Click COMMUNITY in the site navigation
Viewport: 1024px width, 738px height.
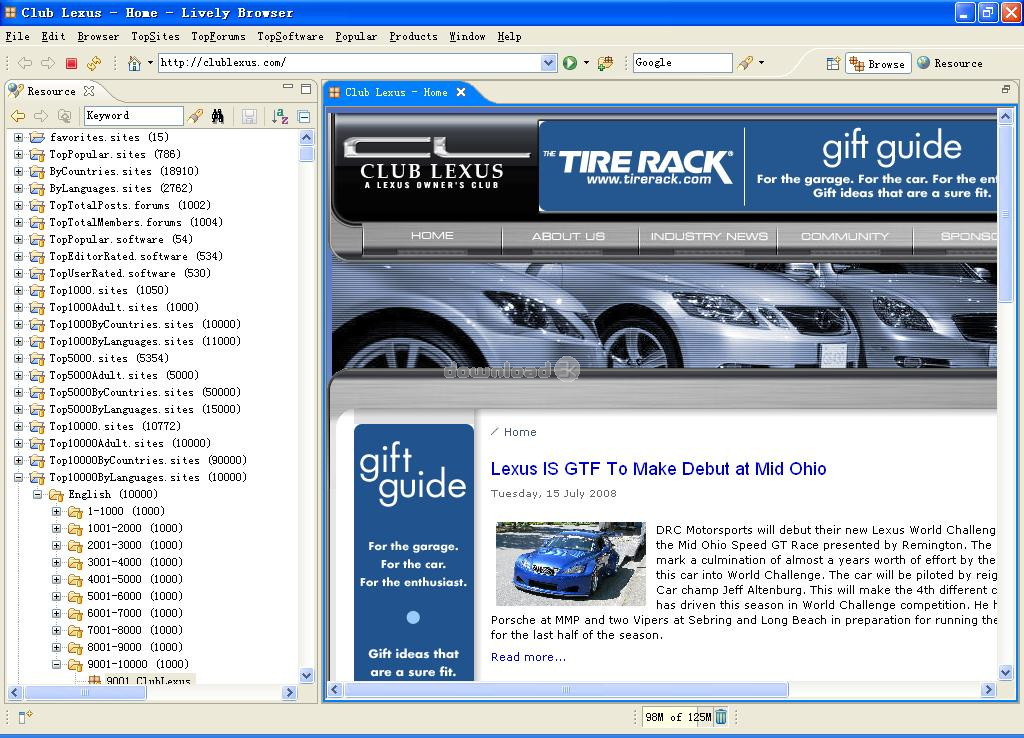844,236
